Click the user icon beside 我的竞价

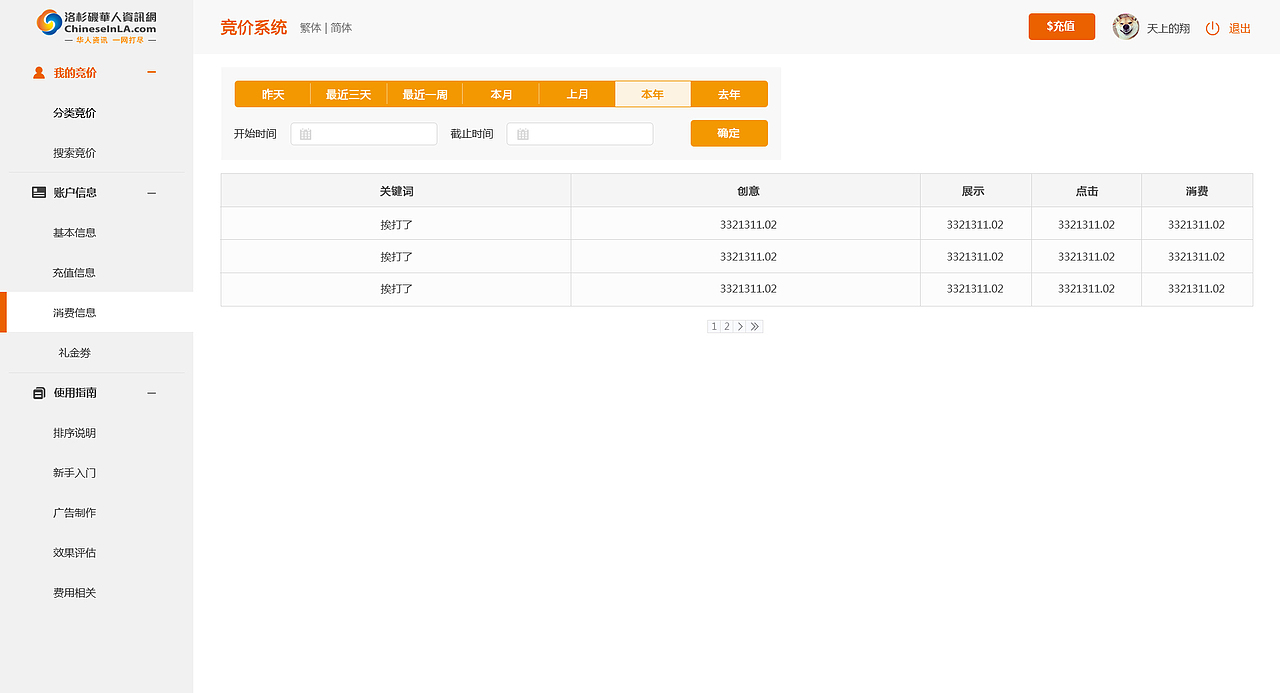(x=39, y=72)
